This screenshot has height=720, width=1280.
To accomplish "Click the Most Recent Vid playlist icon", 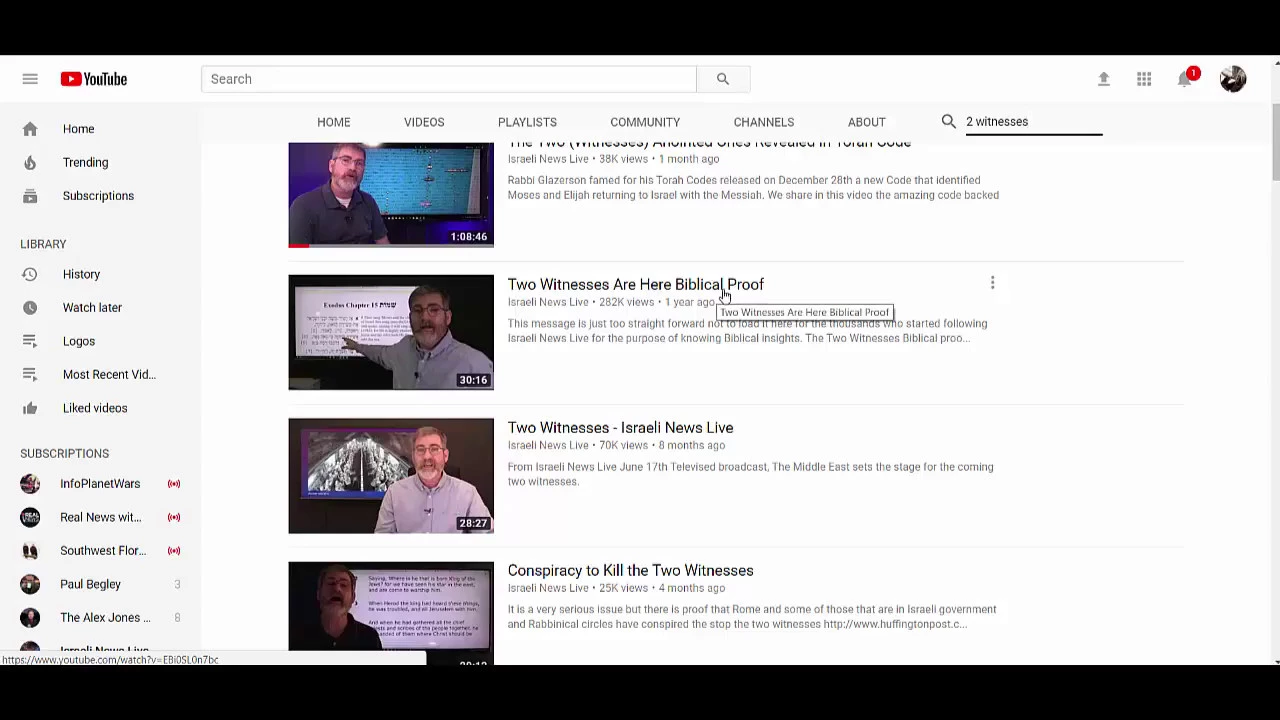I will click(x=30, y=375).
